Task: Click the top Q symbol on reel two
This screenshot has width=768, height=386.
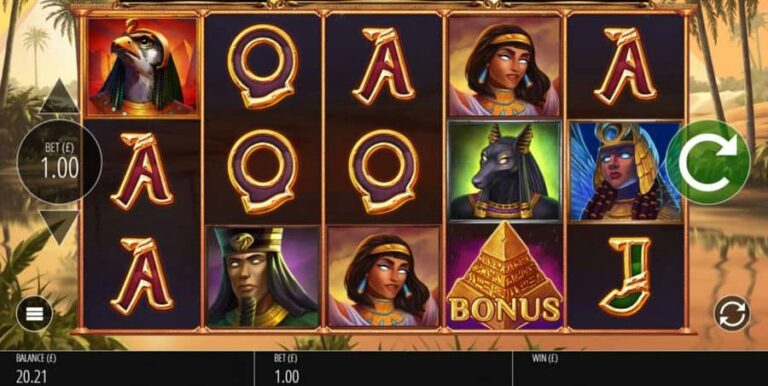Action: [x=263, y=66]
